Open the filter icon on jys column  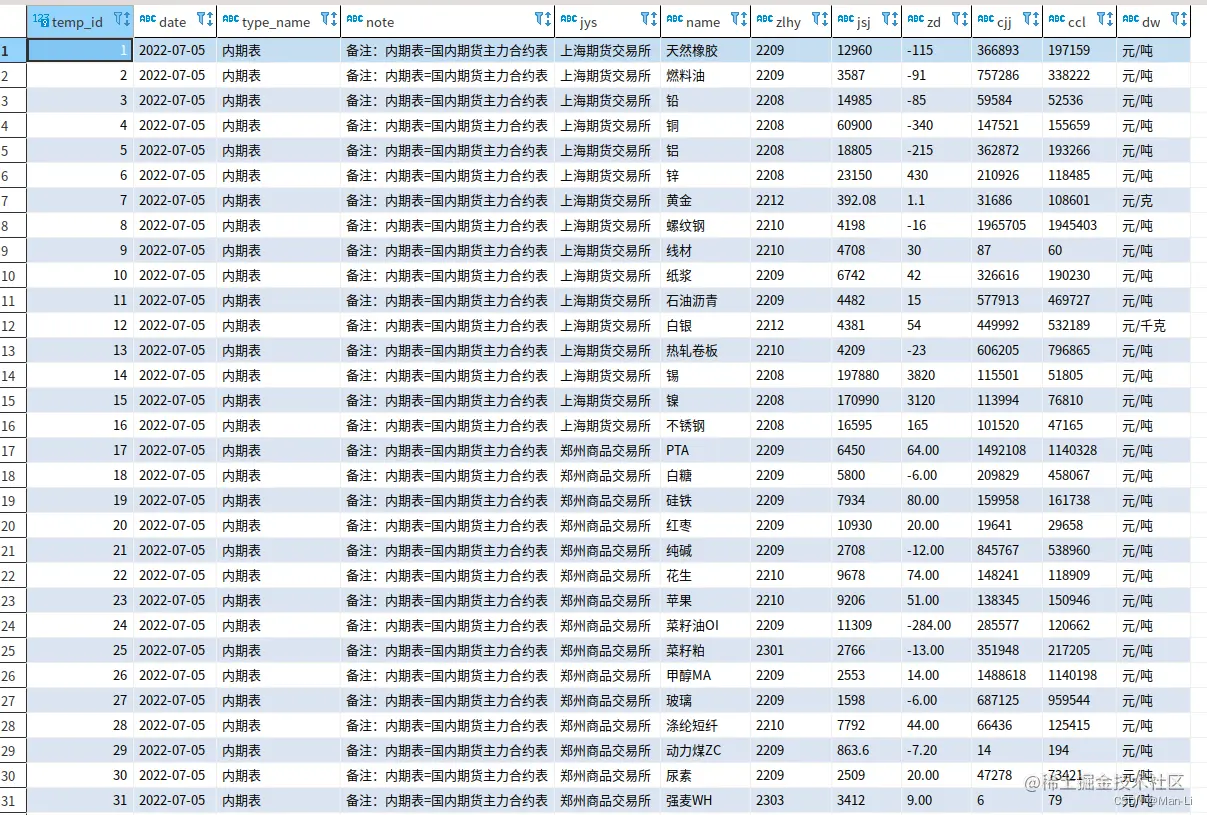point(644,19)
